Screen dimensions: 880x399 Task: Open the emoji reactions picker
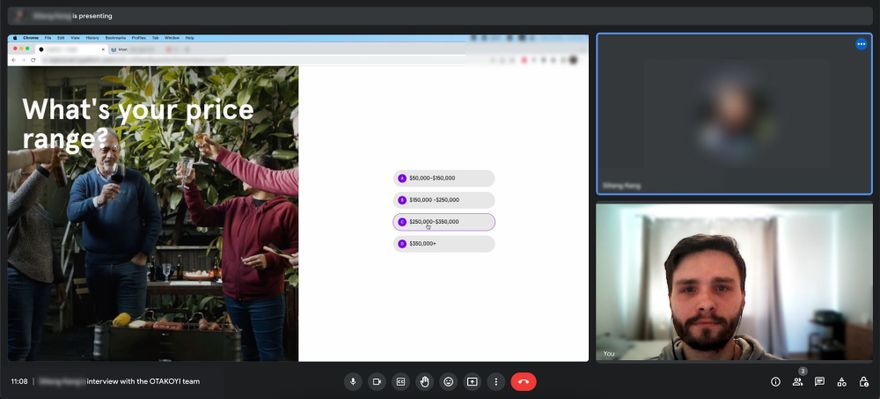(x=448, y=382)
